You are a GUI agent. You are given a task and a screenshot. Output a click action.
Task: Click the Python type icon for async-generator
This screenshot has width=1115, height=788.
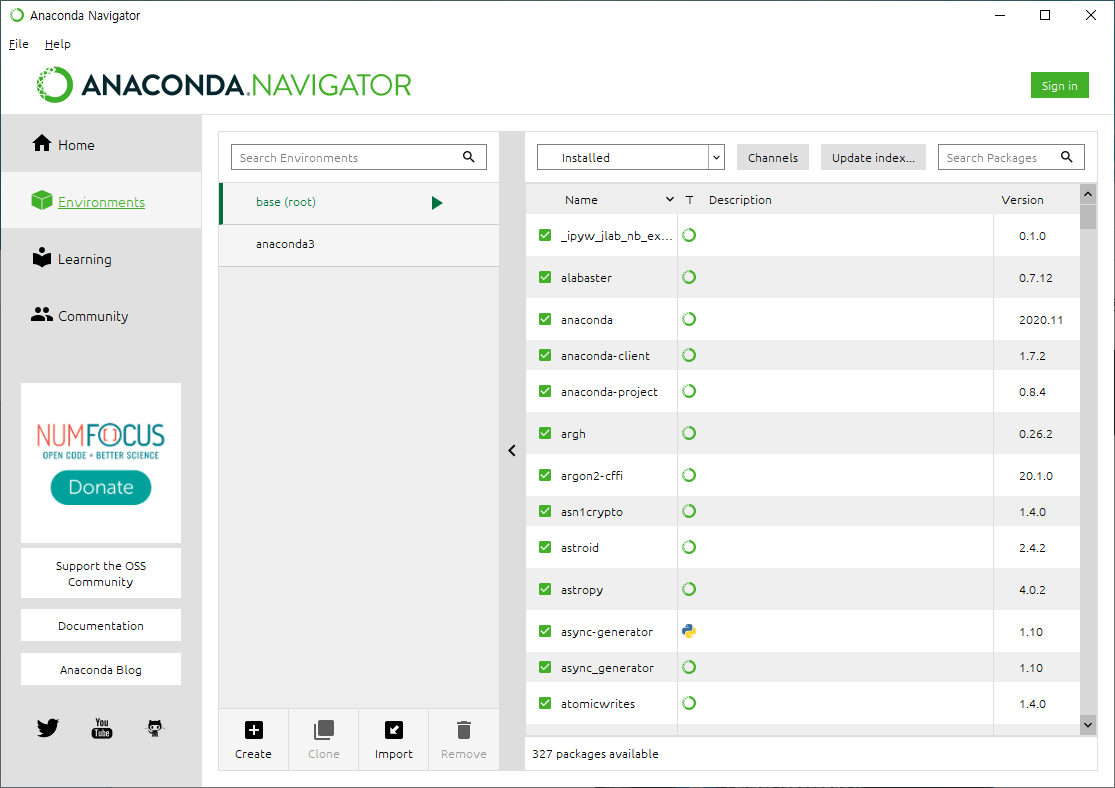689,631
